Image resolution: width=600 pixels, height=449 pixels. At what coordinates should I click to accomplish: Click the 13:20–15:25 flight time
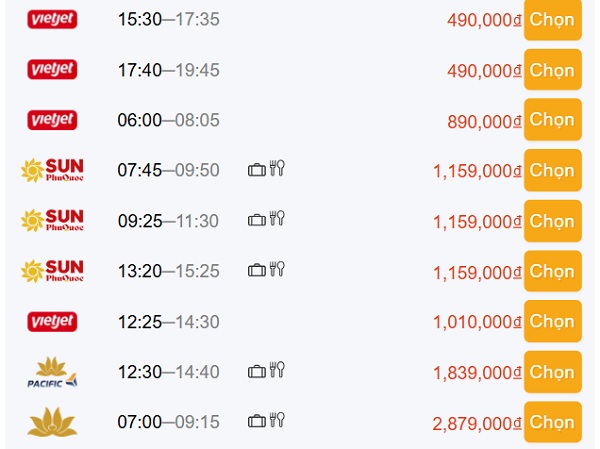[x=168, y=271]
